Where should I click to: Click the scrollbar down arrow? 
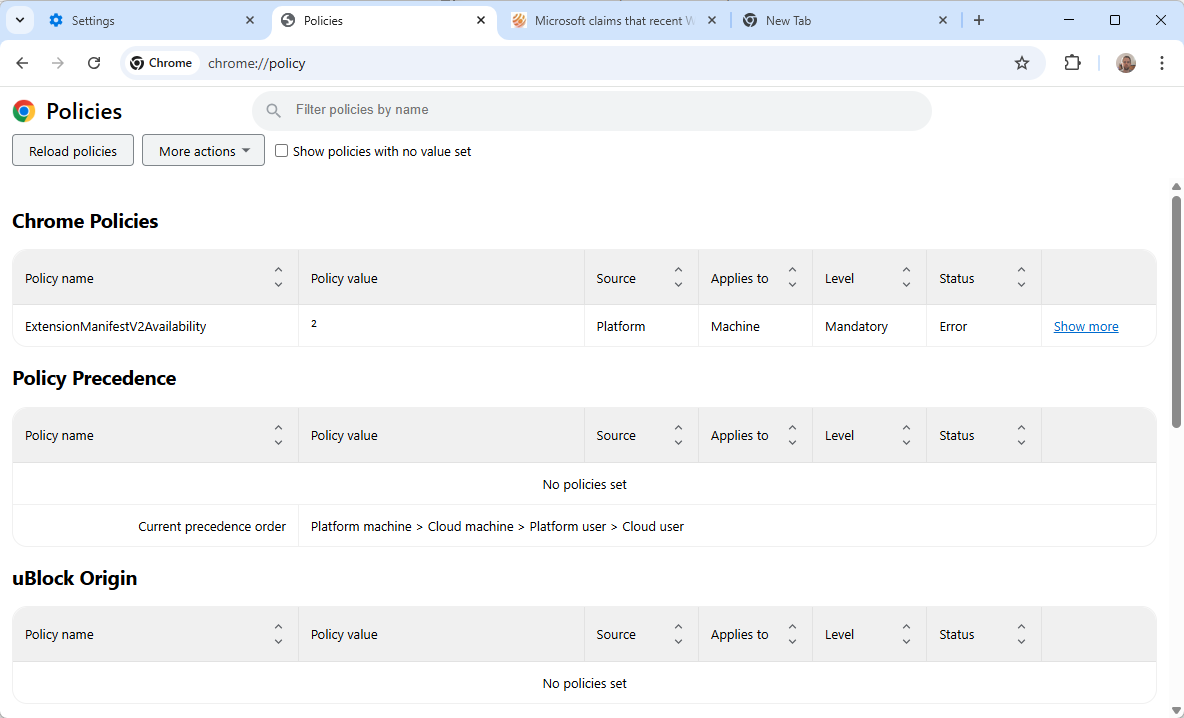(x=1176, y=710)
